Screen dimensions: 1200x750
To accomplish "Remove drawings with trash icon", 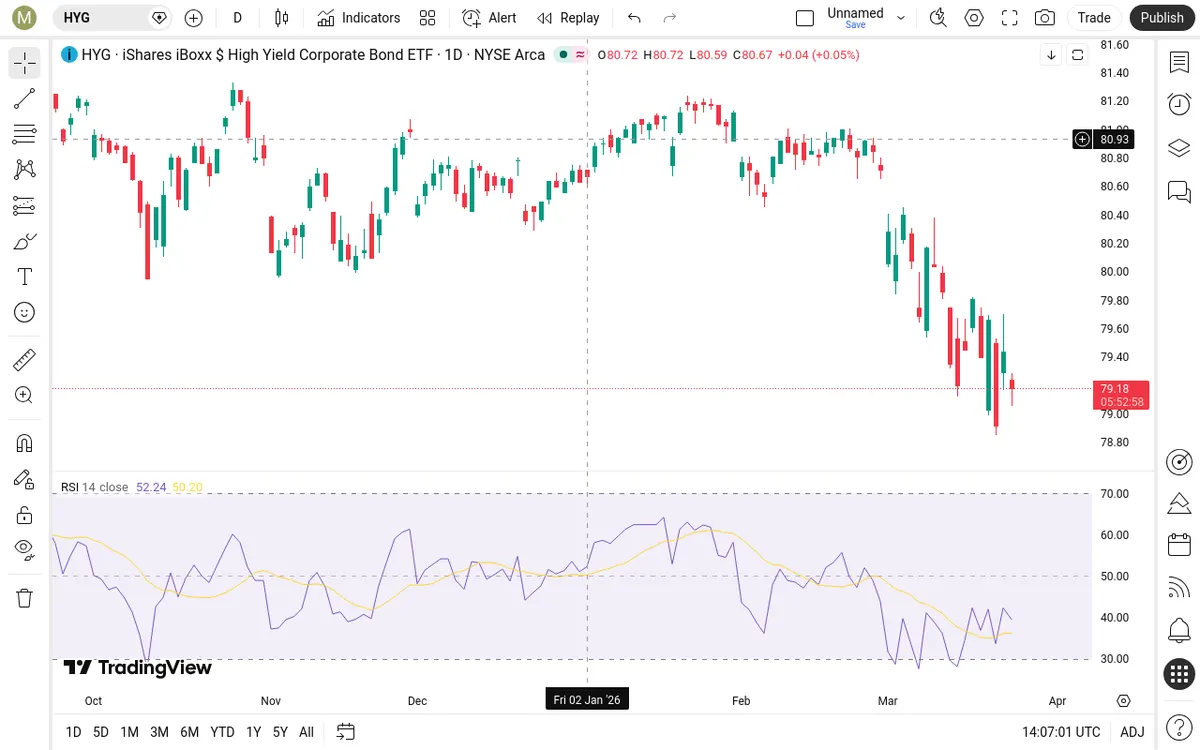I will coord(25,598).
